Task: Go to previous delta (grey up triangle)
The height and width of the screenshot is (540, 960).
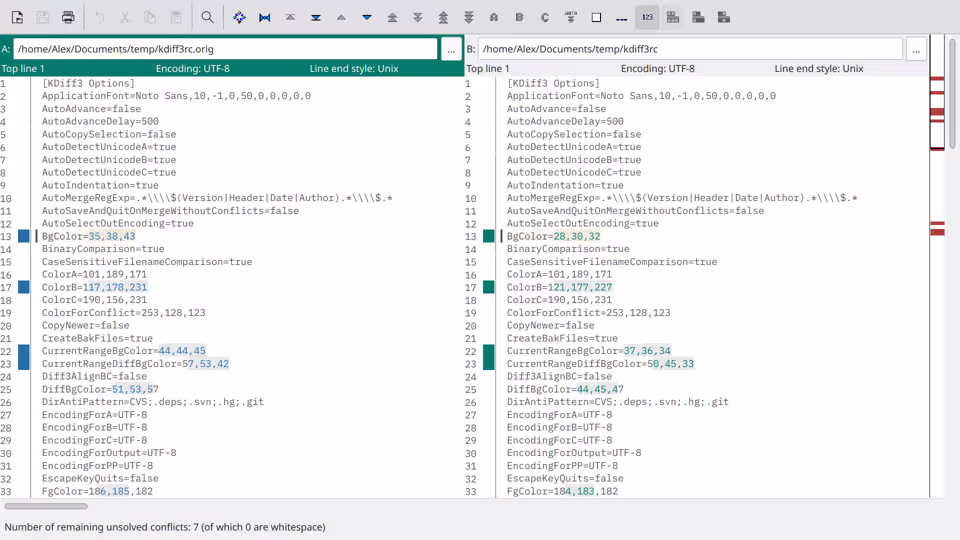Action: coord(341,18)
